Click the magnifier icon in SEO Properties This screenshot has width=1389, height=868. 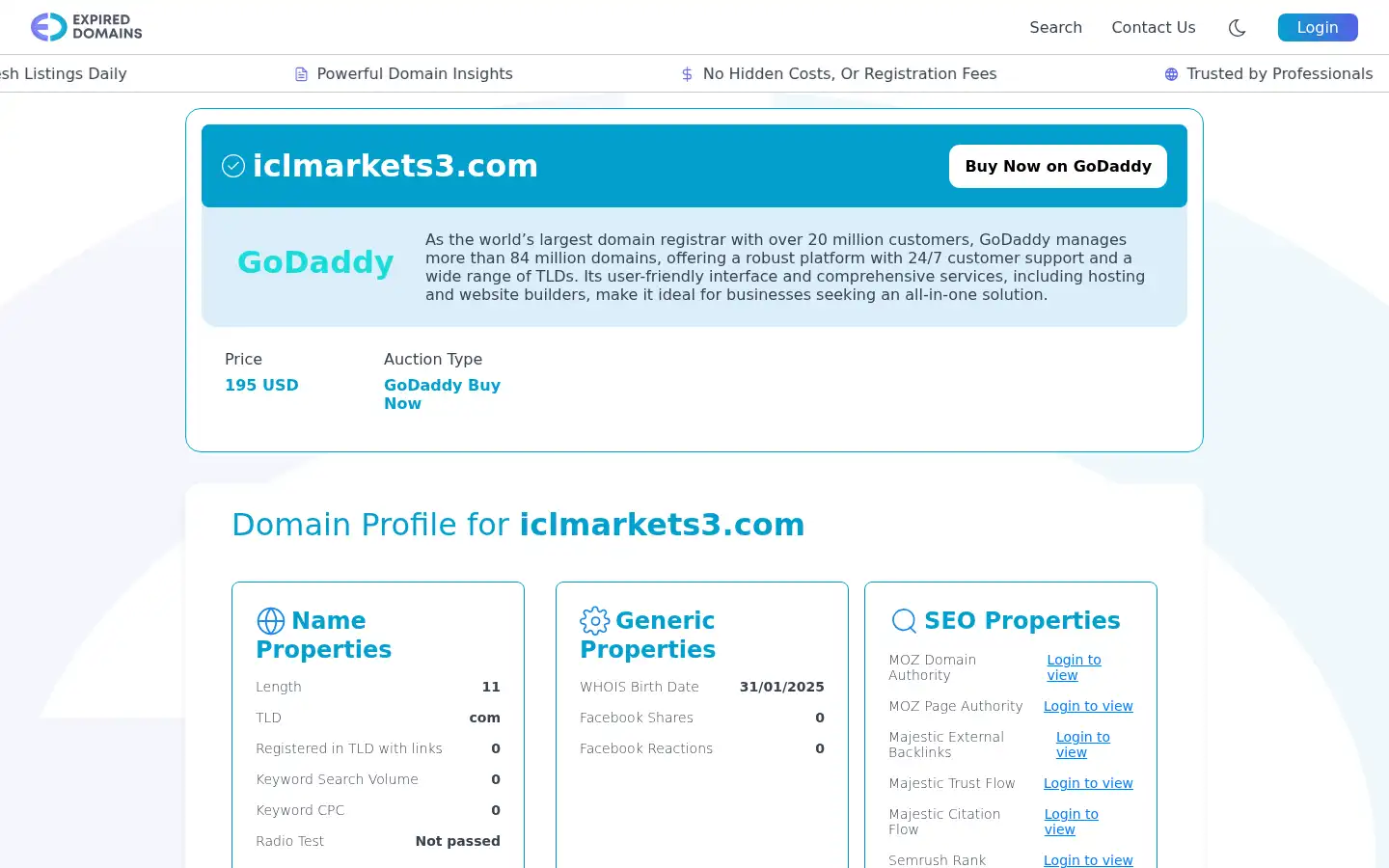[904, 620]
